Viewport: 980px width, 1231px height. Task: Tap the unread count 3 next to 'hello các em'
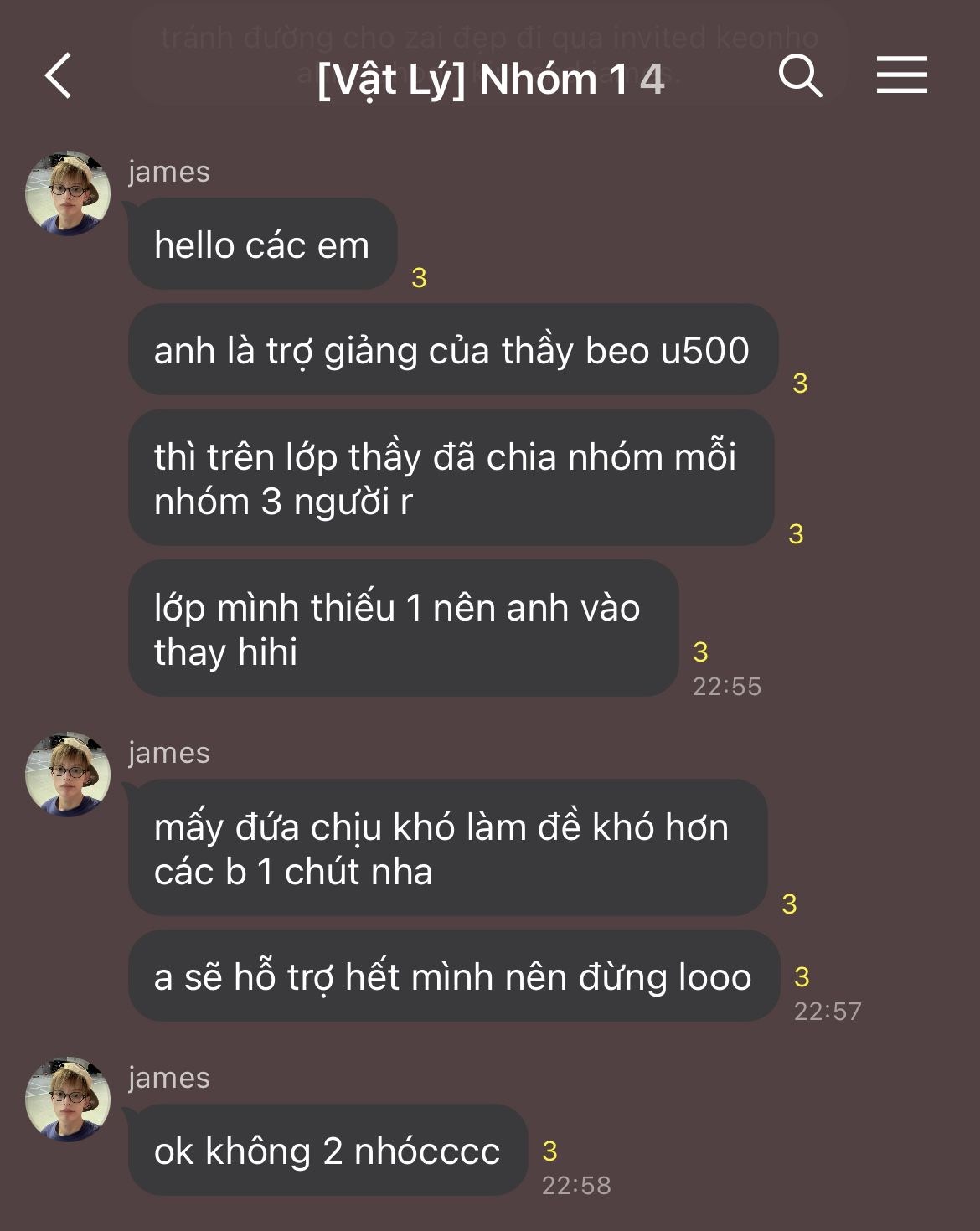(x=419, y=278)
